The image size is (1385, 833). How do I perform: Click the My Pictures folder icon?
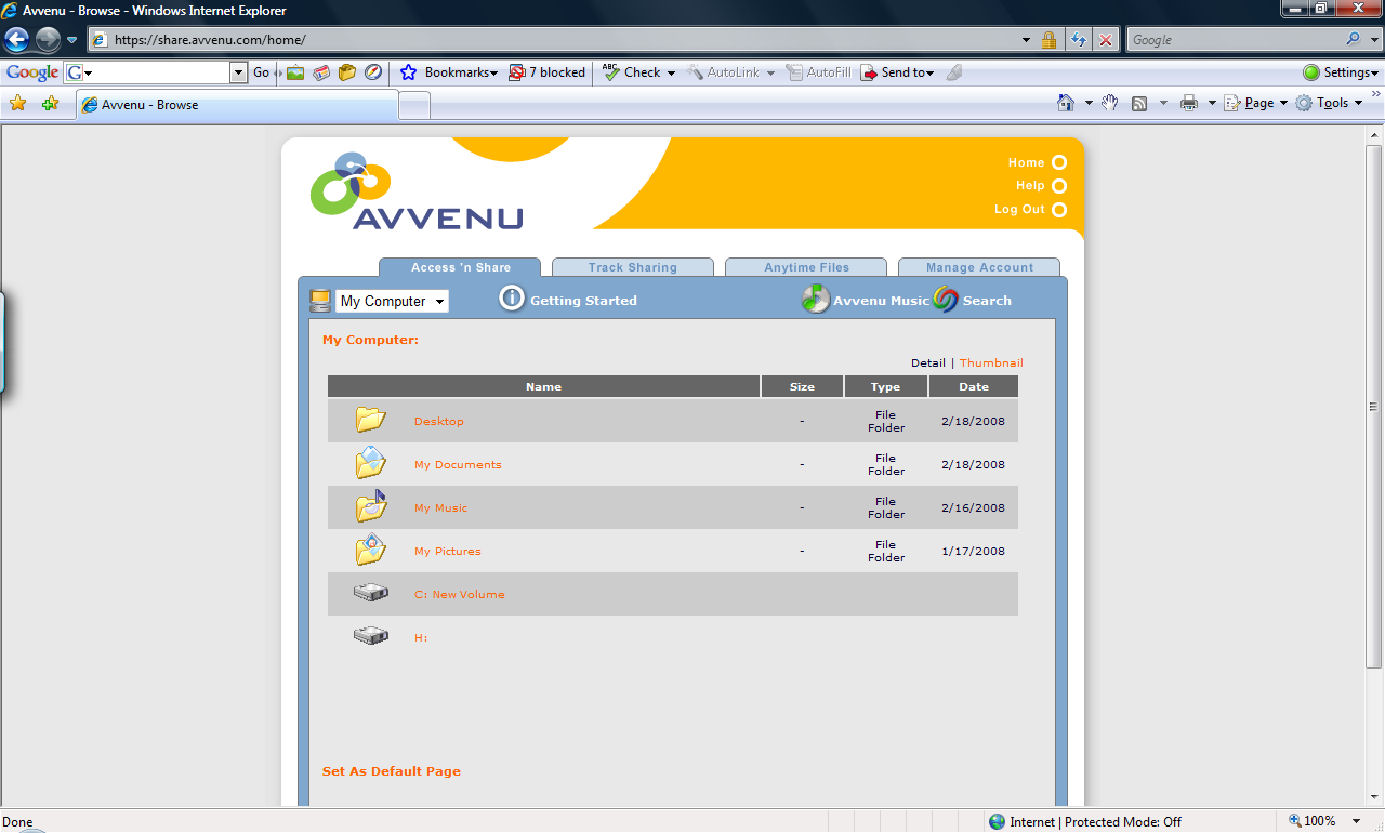coord(370,549)
